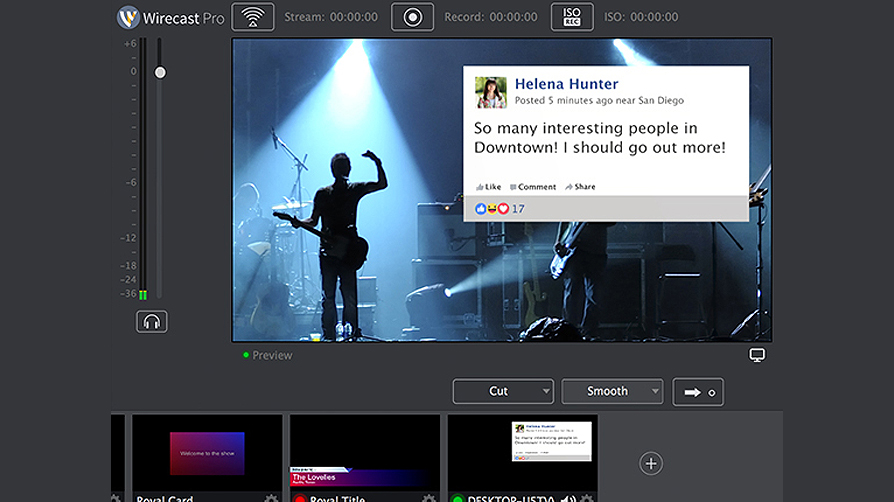This screenshot has height=502, width=894.
Task: Click the audio level meter
Action: coord(143,168)
